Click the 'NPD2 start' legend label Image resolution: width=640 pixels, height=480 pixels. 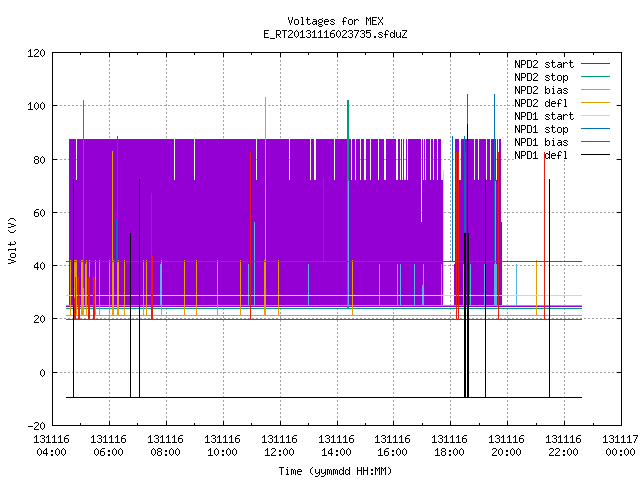click(544, 64)
